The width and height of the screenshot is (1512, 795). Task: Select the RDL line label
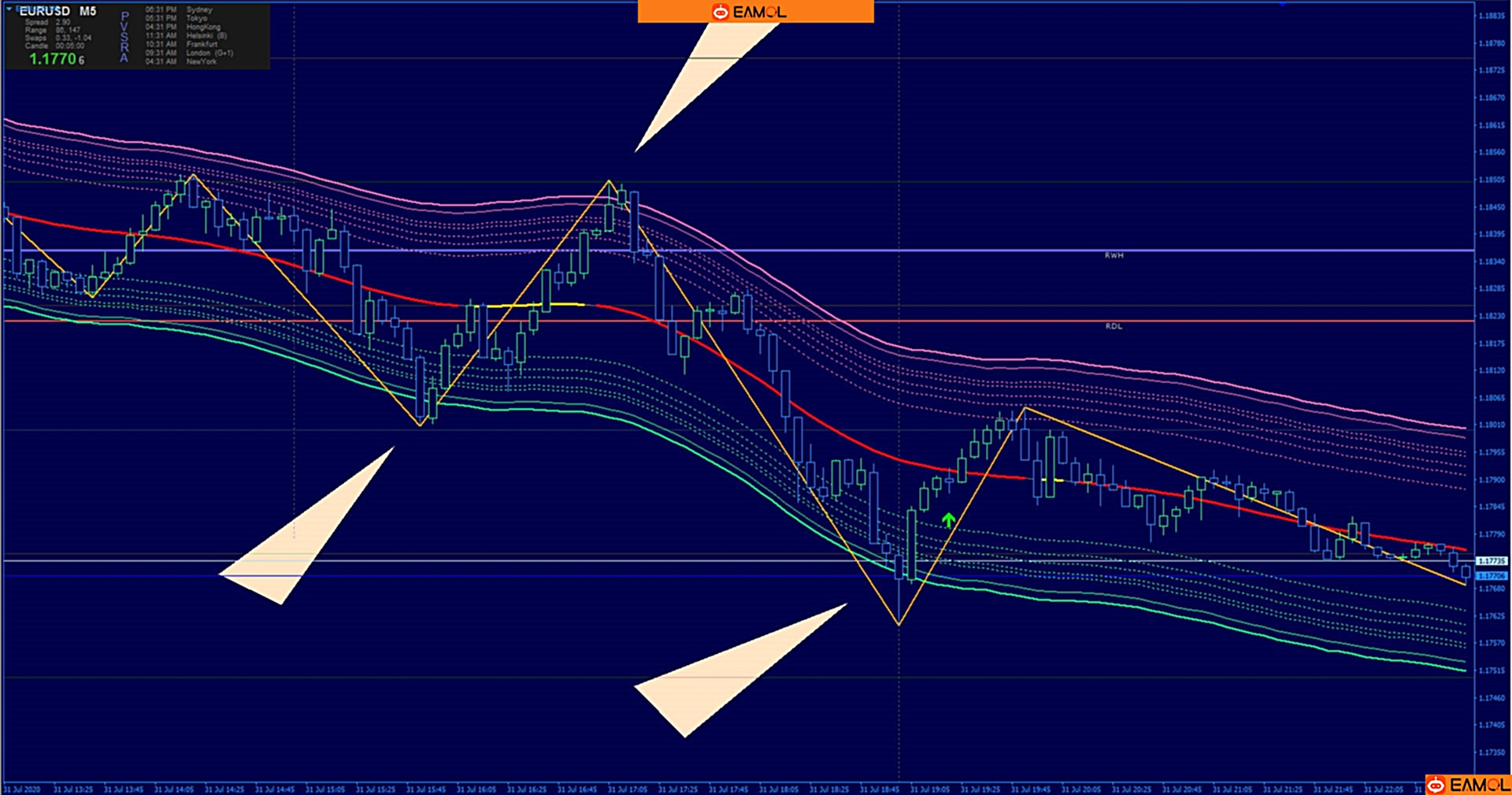pos(1114,326)
